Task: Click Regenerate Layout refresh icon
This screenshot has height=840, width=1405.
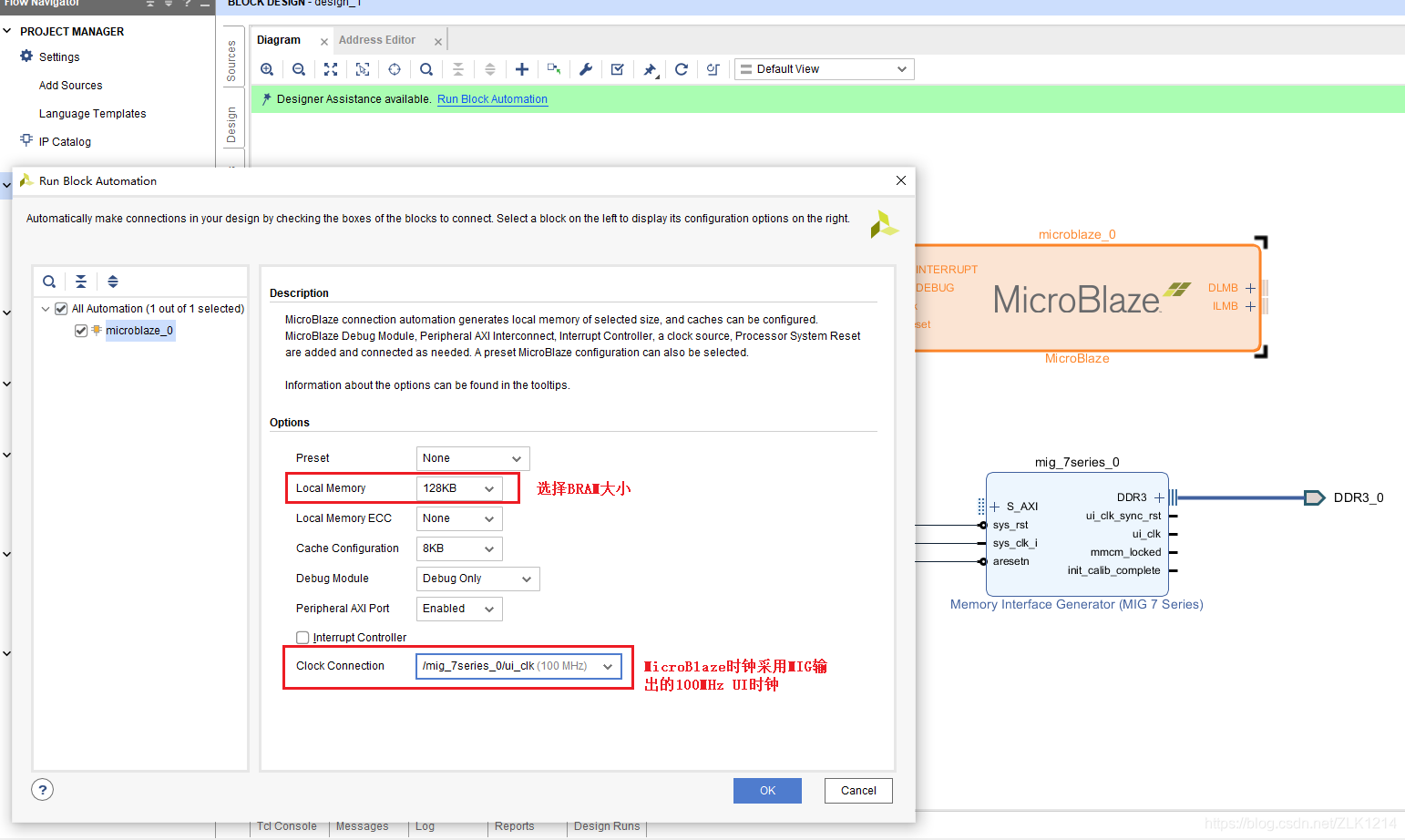Action: coord(682,69)
